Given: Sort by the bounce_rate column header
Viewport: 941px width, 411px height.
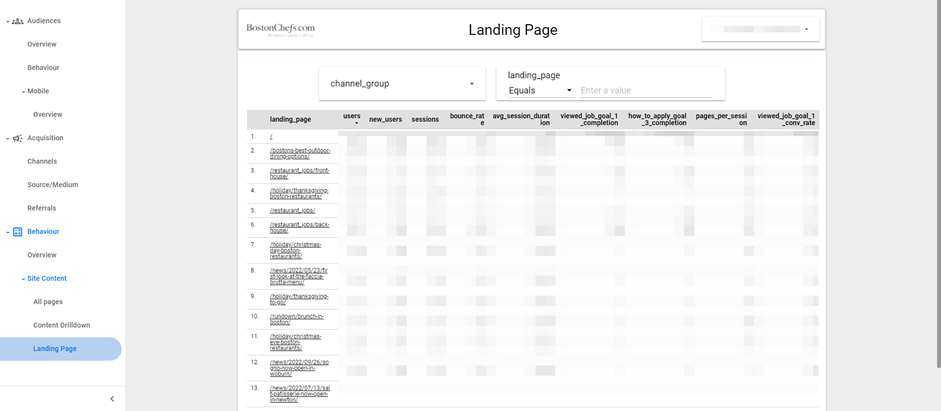Looking at the screenshot, I should pos(467,118).
